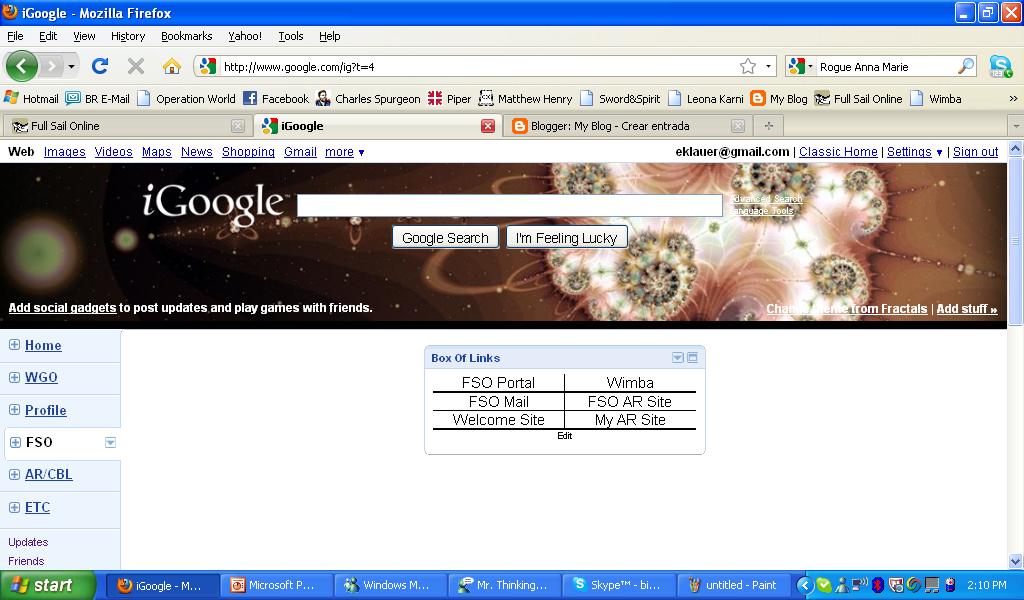Bookmark this page with the star icon

pyautogui.click(x=748, y=66)
